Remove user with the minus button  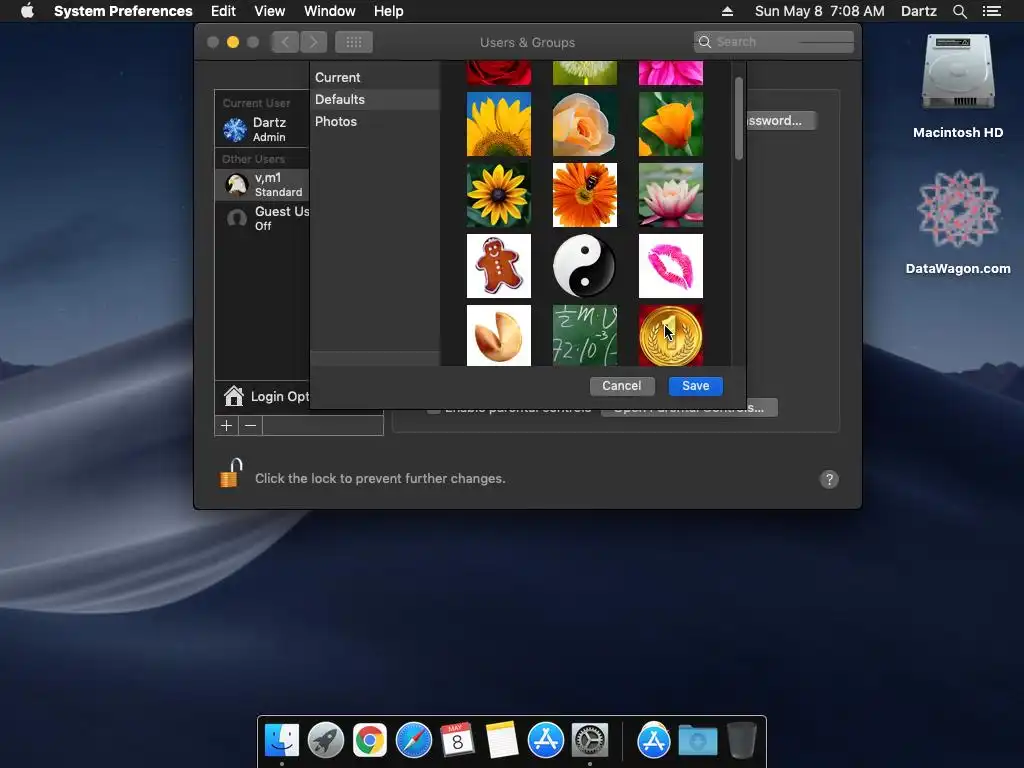click(x=250, y=426)
